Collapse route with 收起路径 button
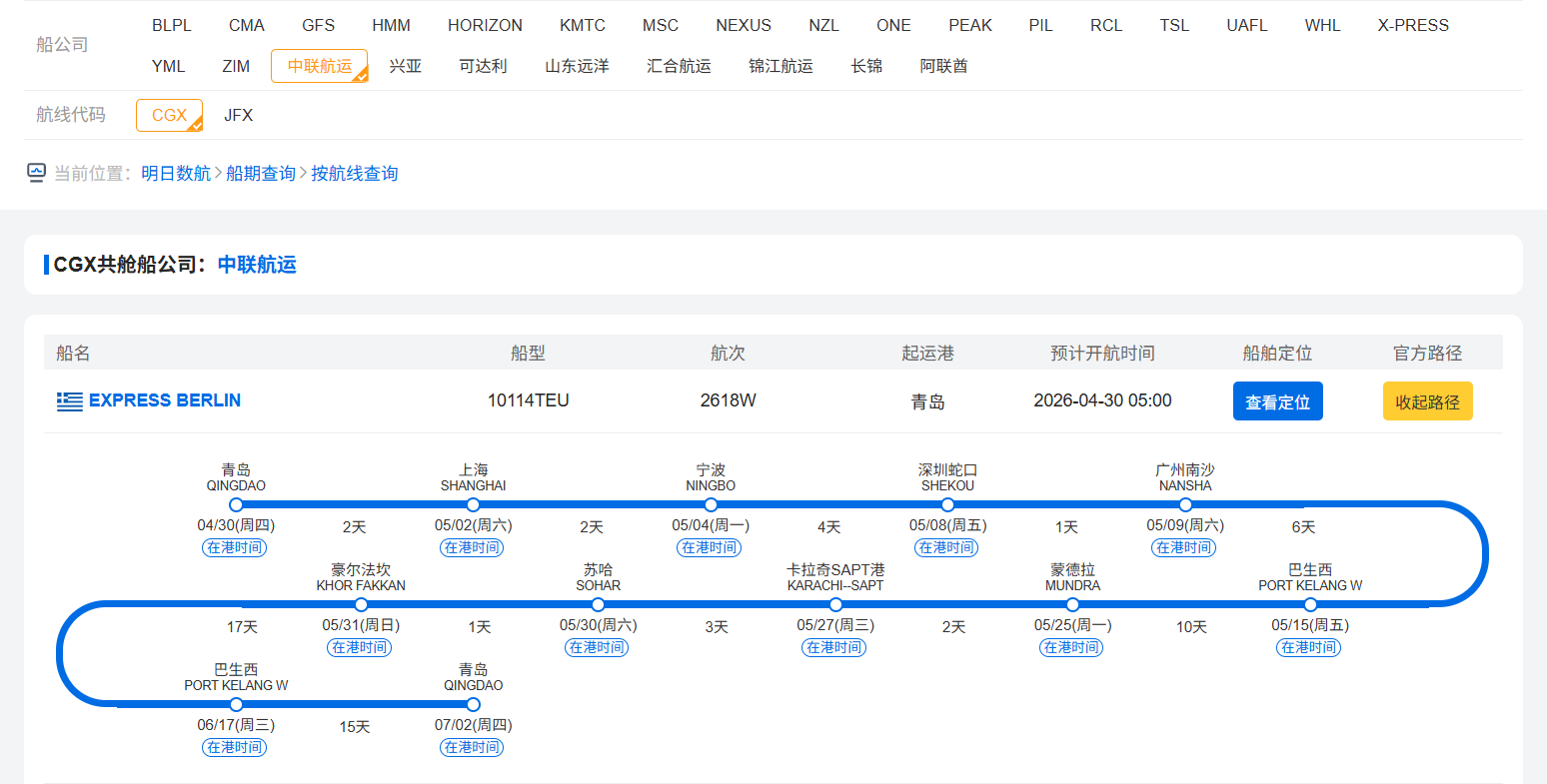This screenshot has height=784, width=1547. [1427, 401]
